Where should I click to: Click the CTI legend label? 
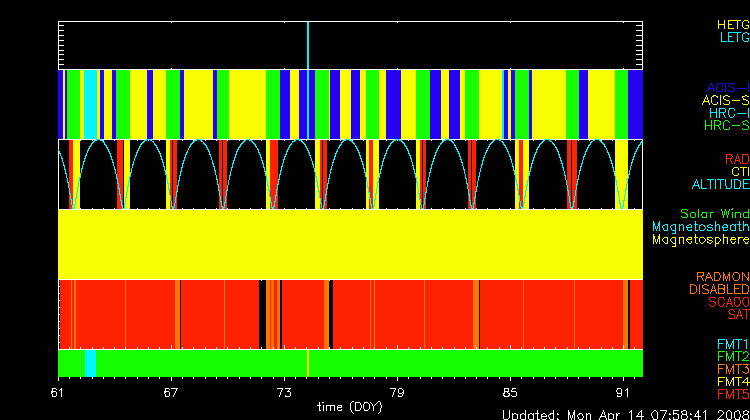pos(739,172)
